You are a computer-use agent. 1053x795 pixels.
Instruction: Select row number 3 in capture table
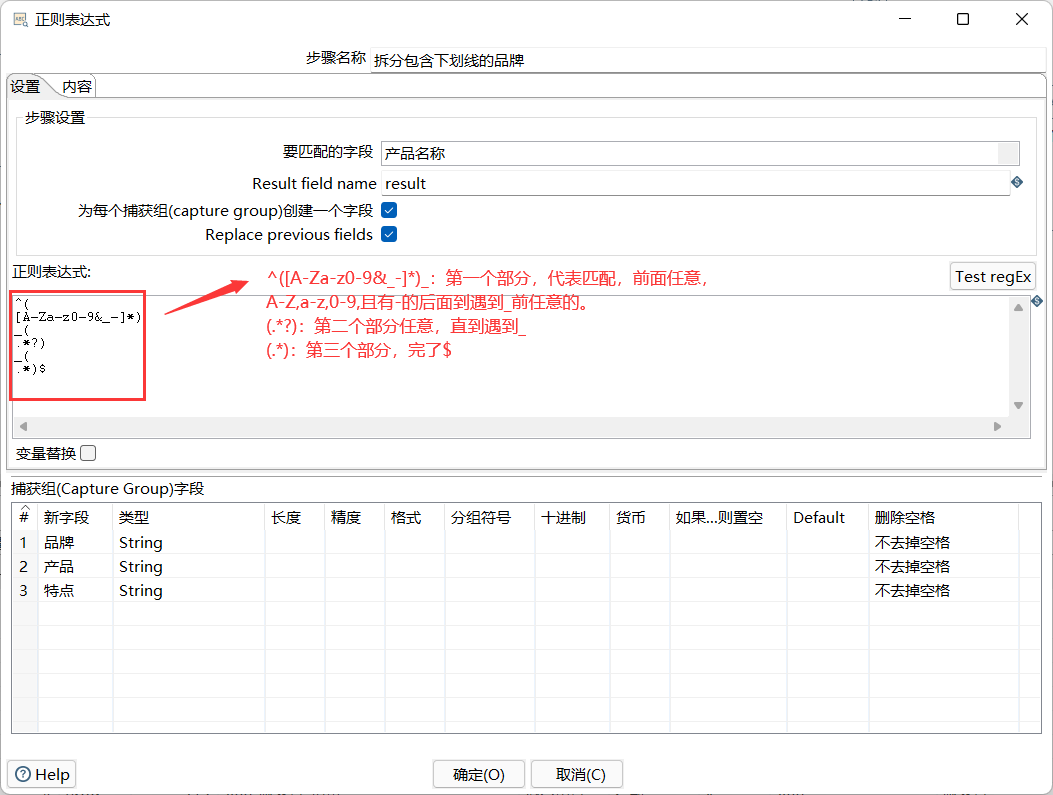(x=24, y=591)
